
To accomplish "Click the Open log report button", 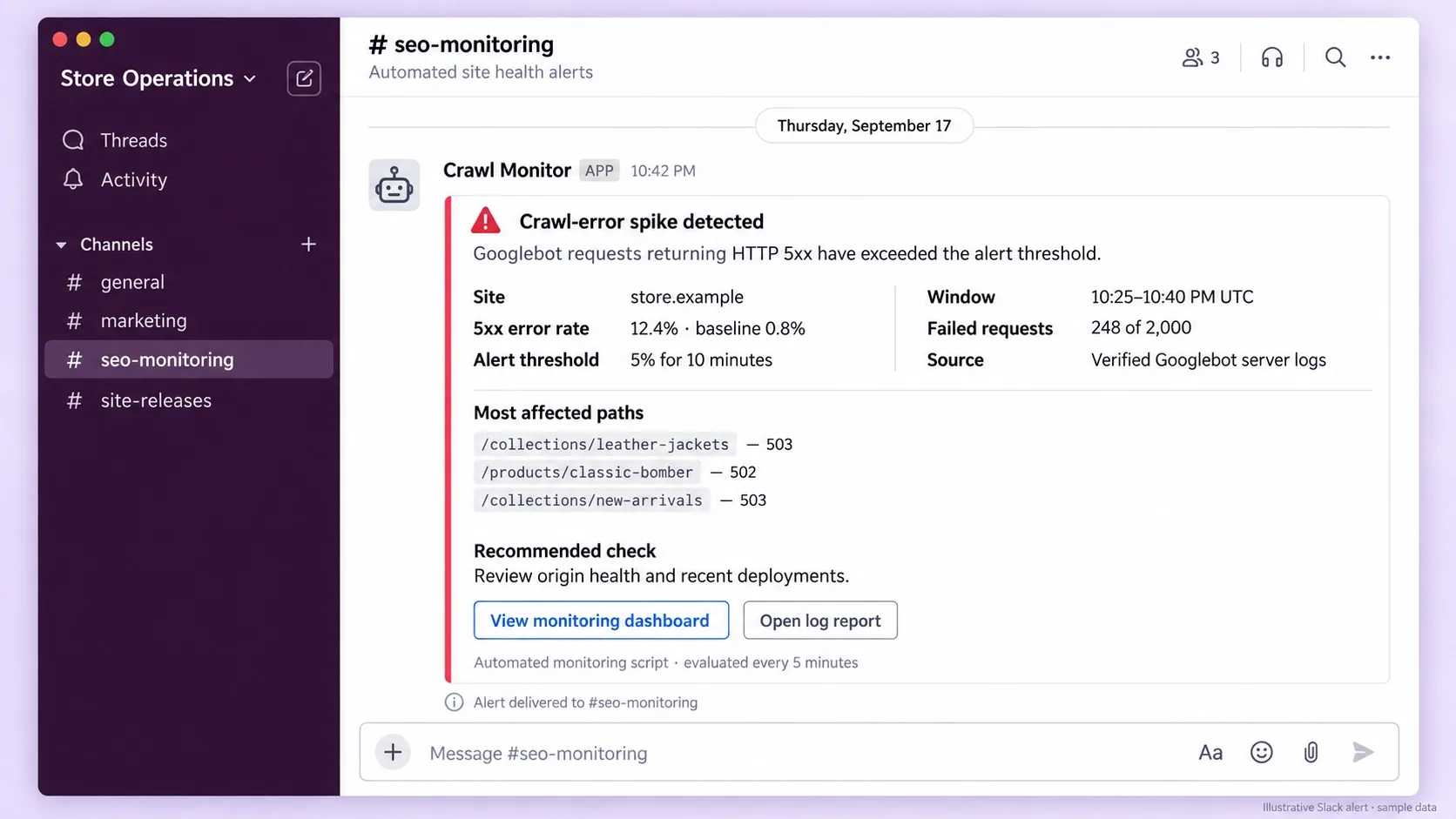I will (820, 621).
